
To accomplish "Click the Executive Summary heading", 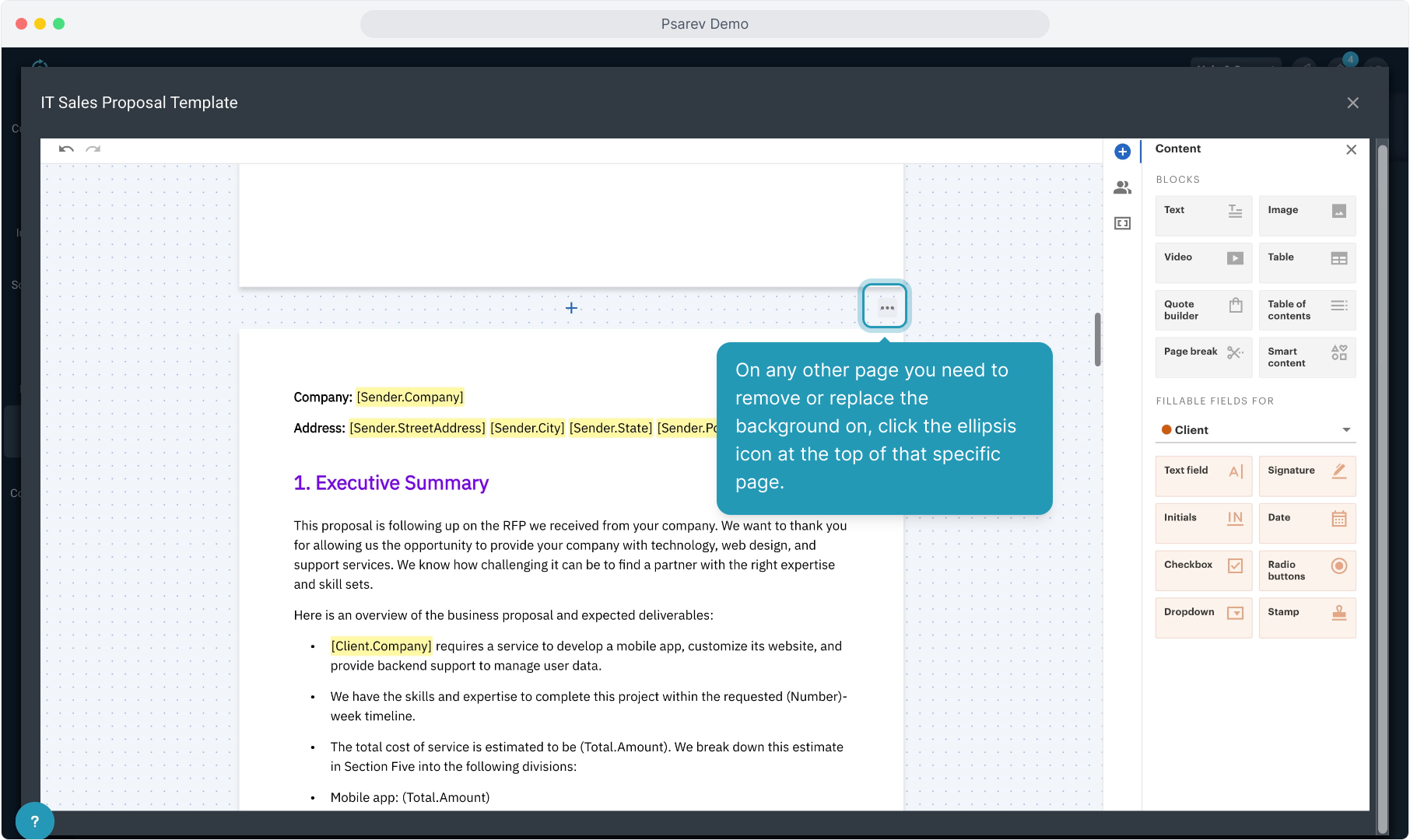I will click(391, 483).
